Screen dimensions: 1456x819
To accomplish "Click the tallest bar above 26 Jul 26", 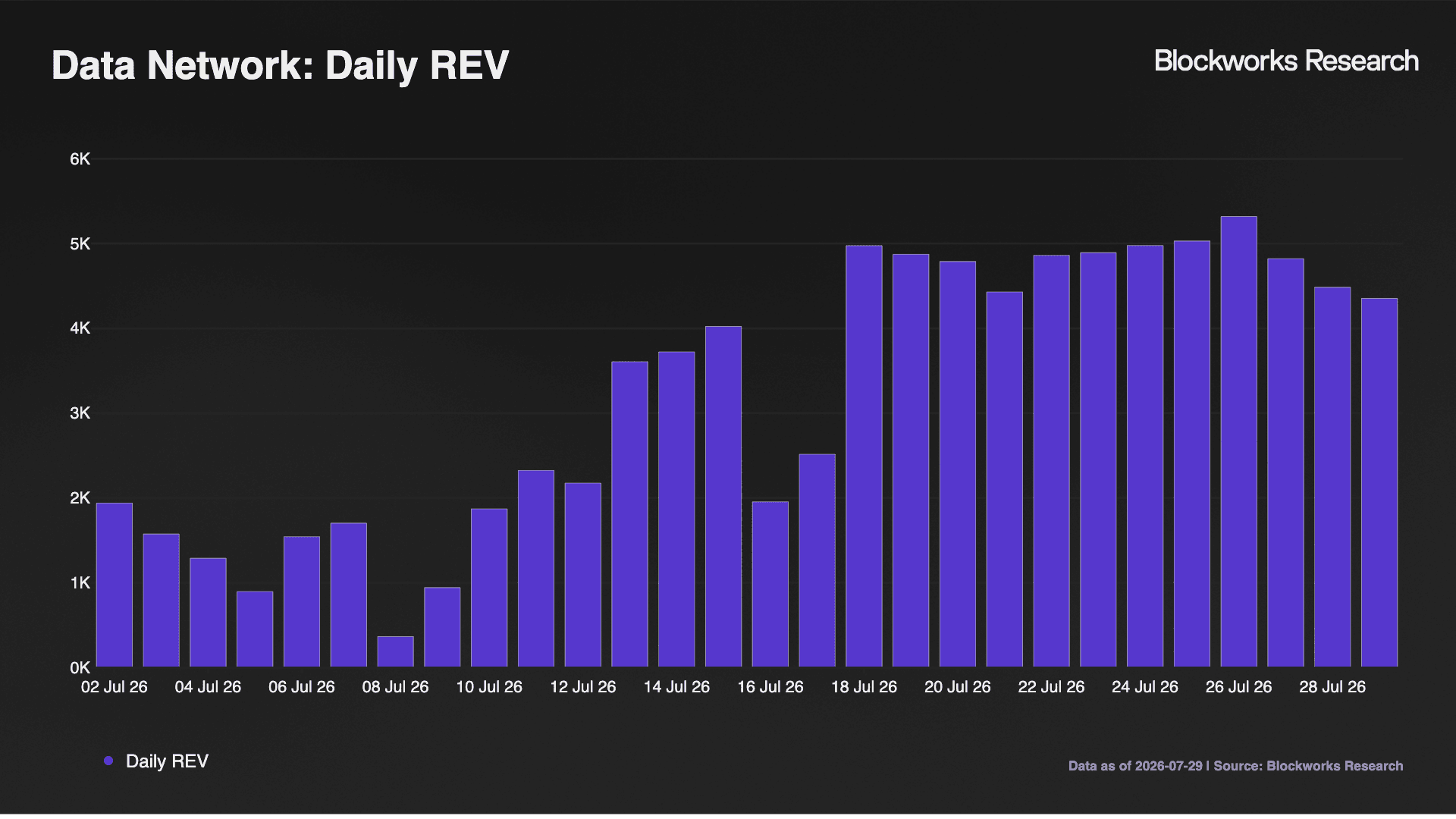I will pos(1239,442).
